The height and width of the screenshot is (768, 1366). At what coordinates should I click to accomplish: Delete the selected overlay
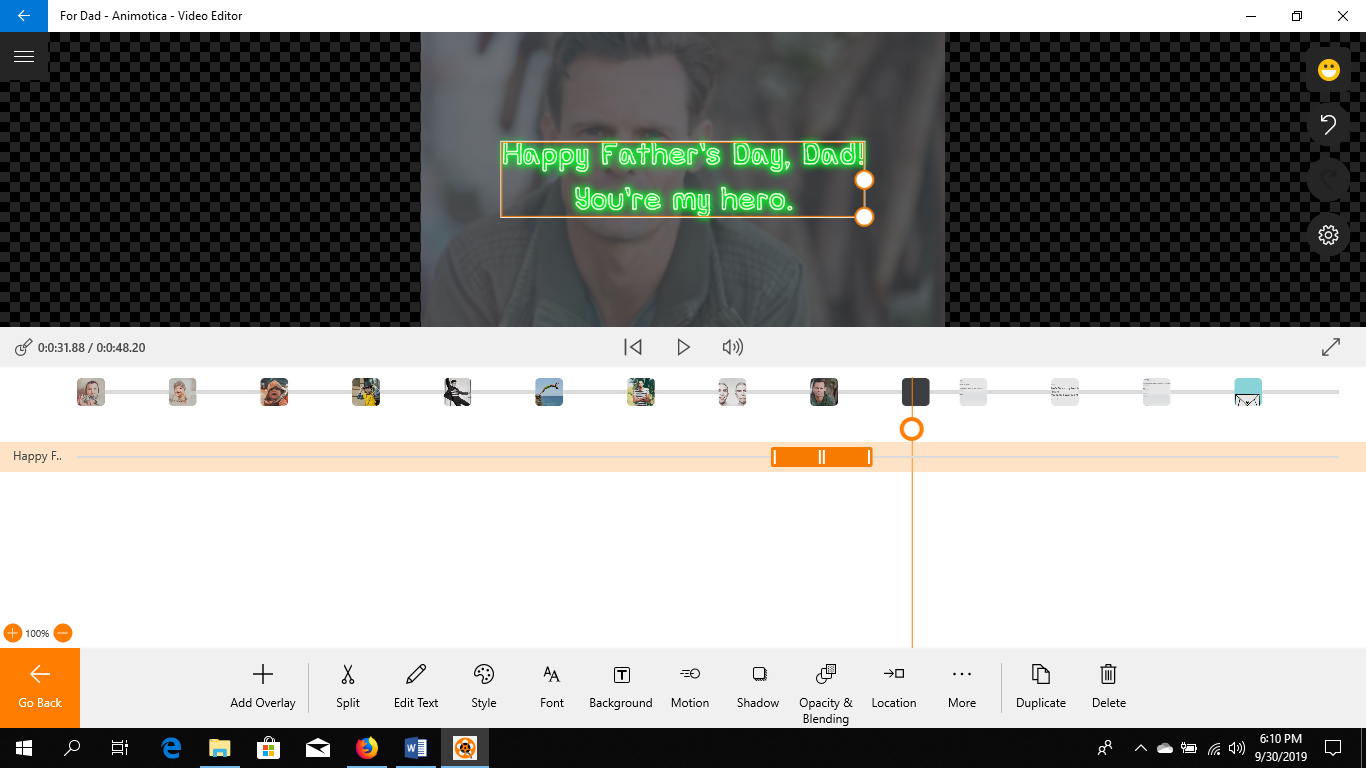tap(1109, 687)
